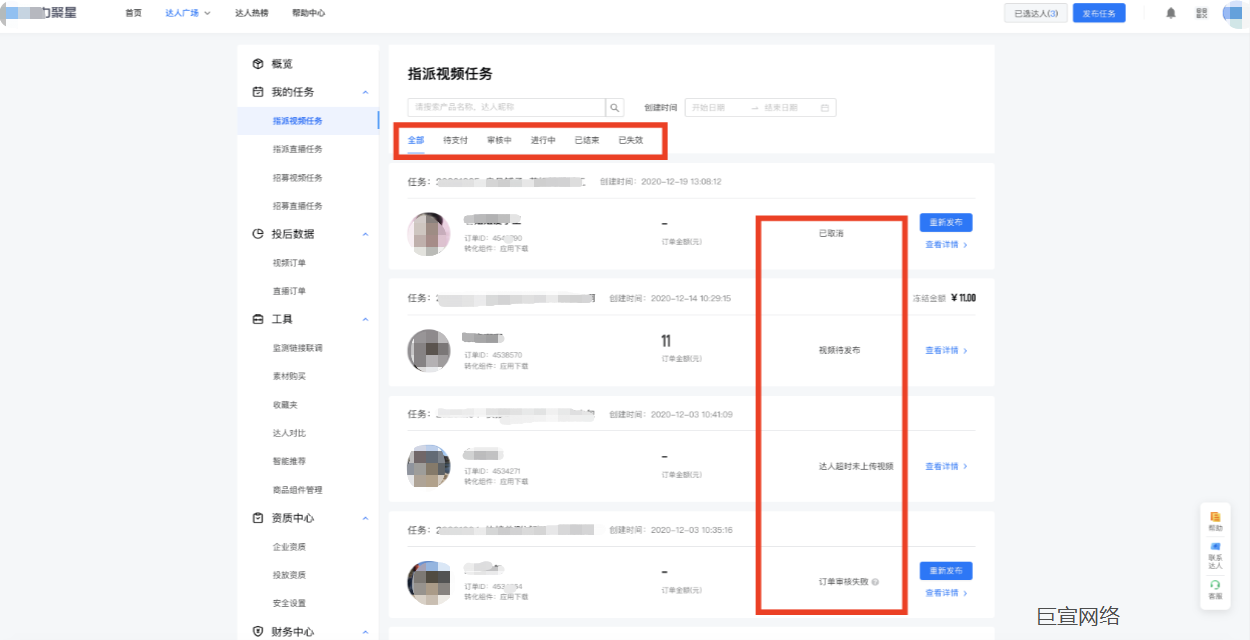This screenshot has height=640, width=1250.
Task: Click the 已选达人(3) link
Action: (x=1035, y=13)
